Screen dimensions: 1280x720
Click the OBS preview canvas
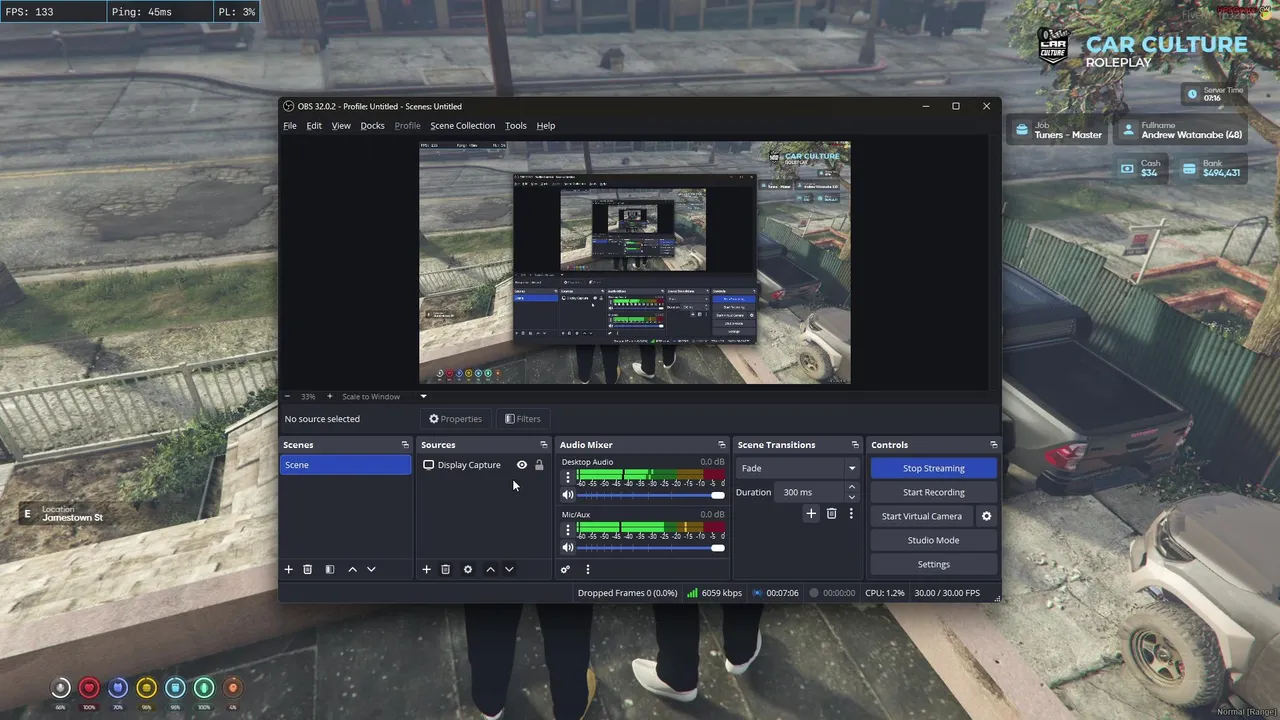pyautogui.click(x=634, y=262)
